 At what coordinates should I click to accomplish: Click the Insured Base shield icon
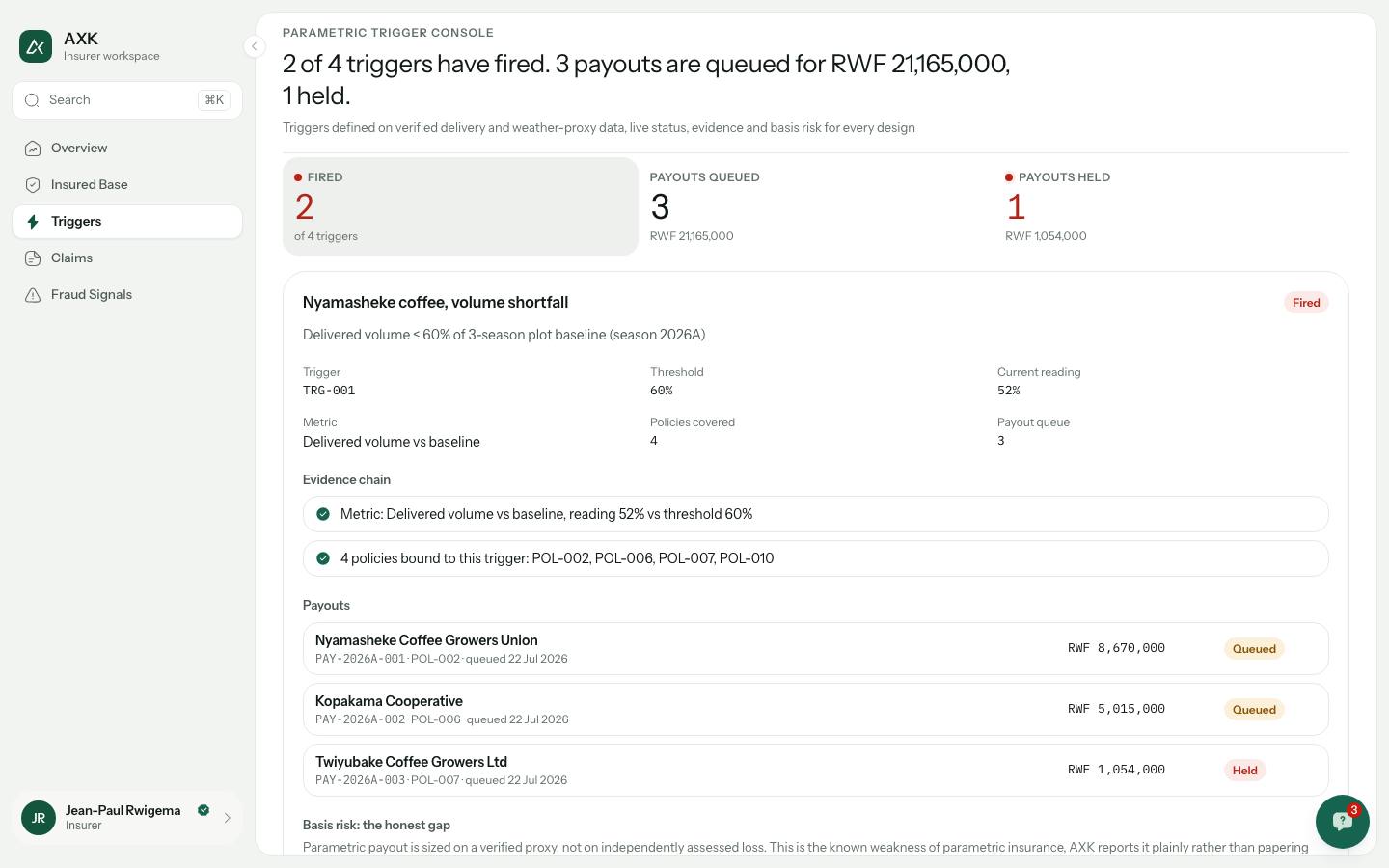click(x=33, y=185)
